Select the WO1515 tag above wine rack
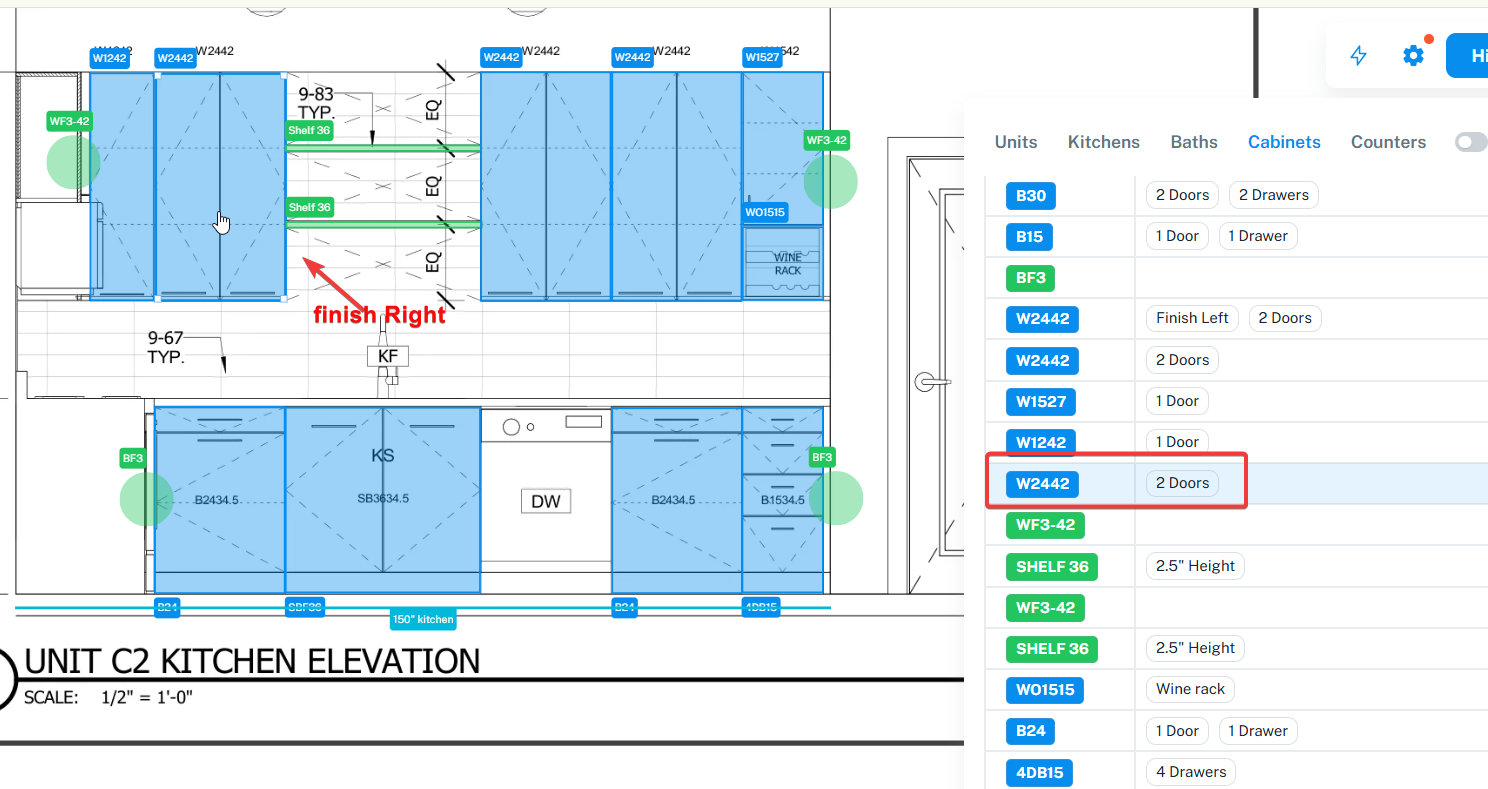Screen dimensions: 1488x789 click(x=765, y=212)
